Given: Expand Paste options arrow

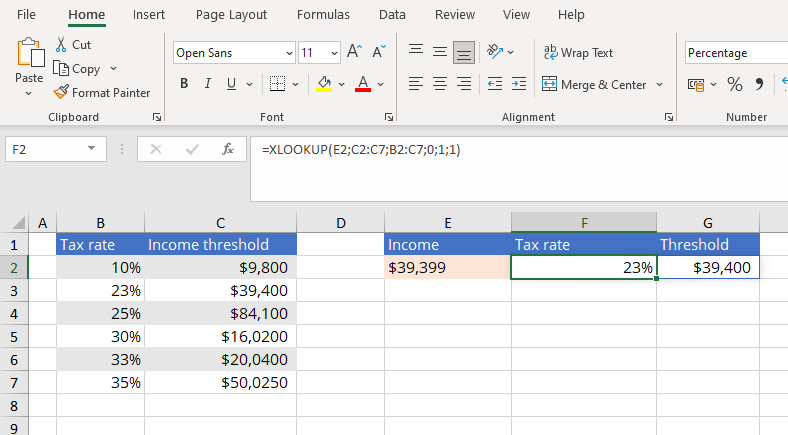Looking at the screenshot, I should (x=29, y=93).
